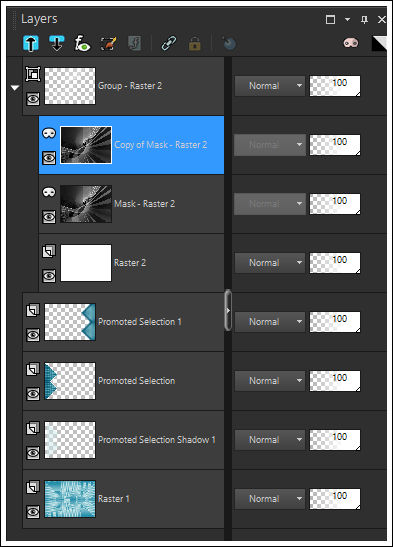Select the Group - Raster 2 layer name

point(130,86)
